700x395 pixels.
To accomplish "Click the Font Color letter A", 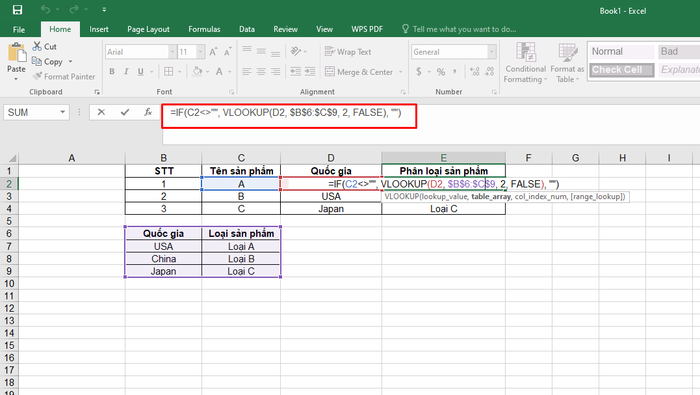I will pos(219,71).
